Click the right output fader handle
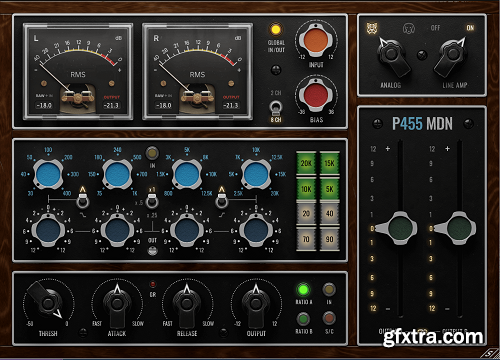 coord(456,228)
